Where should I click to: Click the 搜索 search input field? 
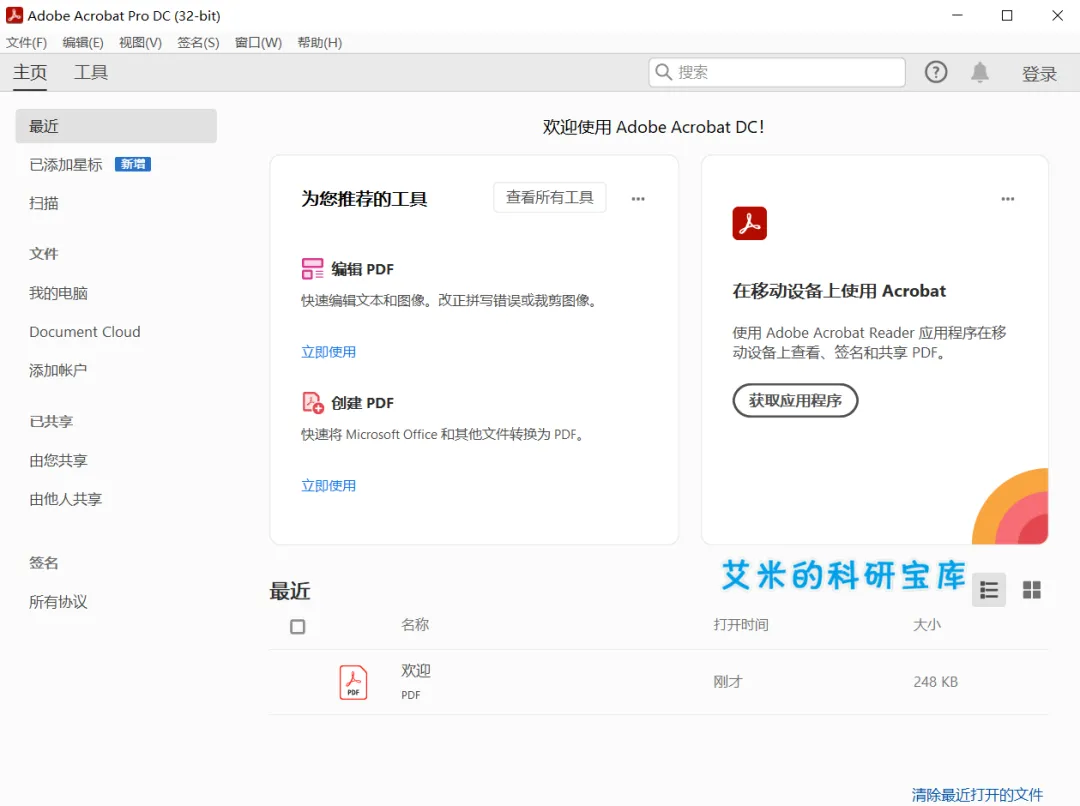pos(777,72)
